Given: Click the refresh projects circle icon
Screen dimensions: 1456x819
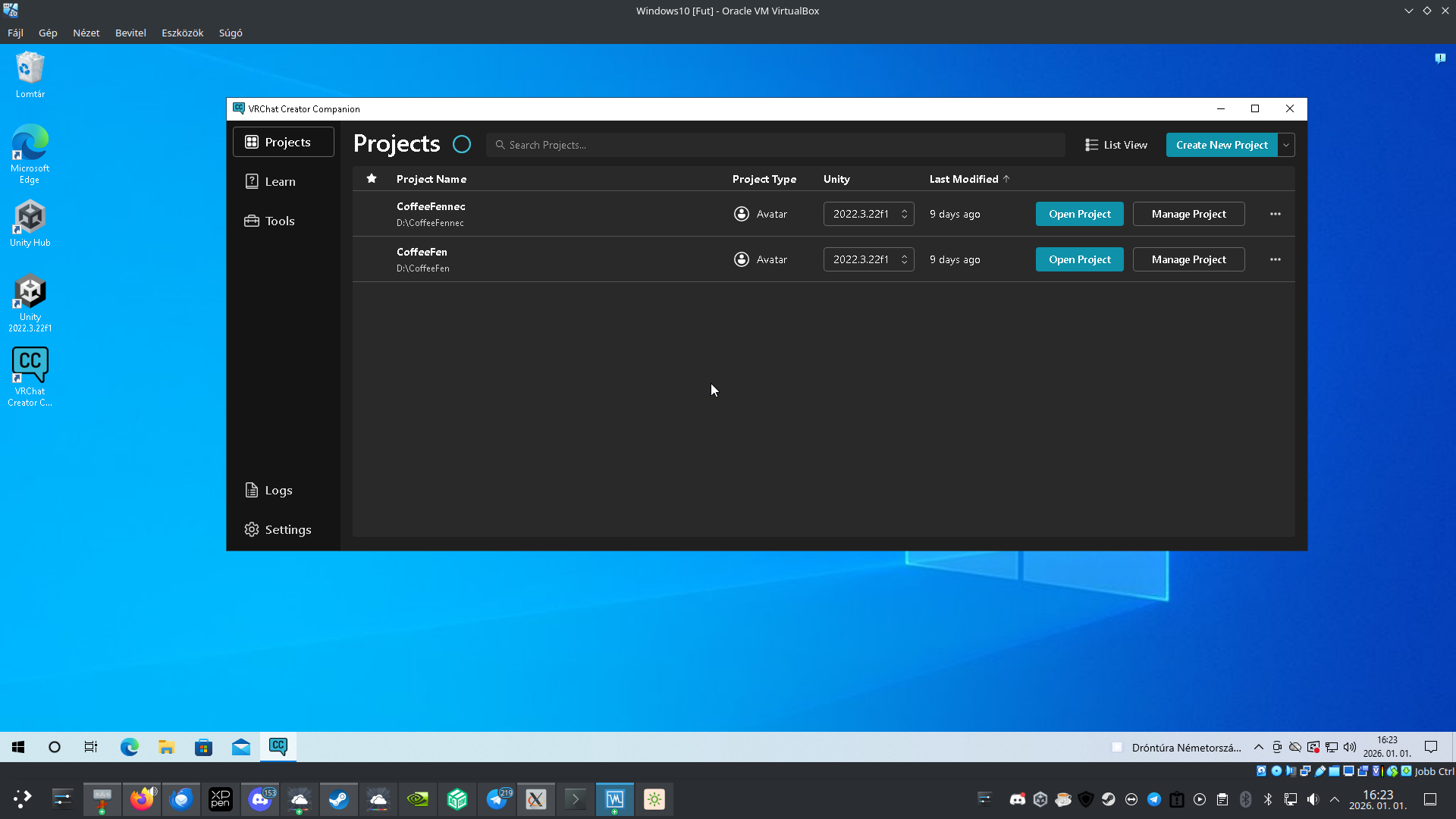Looking at the screenshot, I should pos(461,144).
